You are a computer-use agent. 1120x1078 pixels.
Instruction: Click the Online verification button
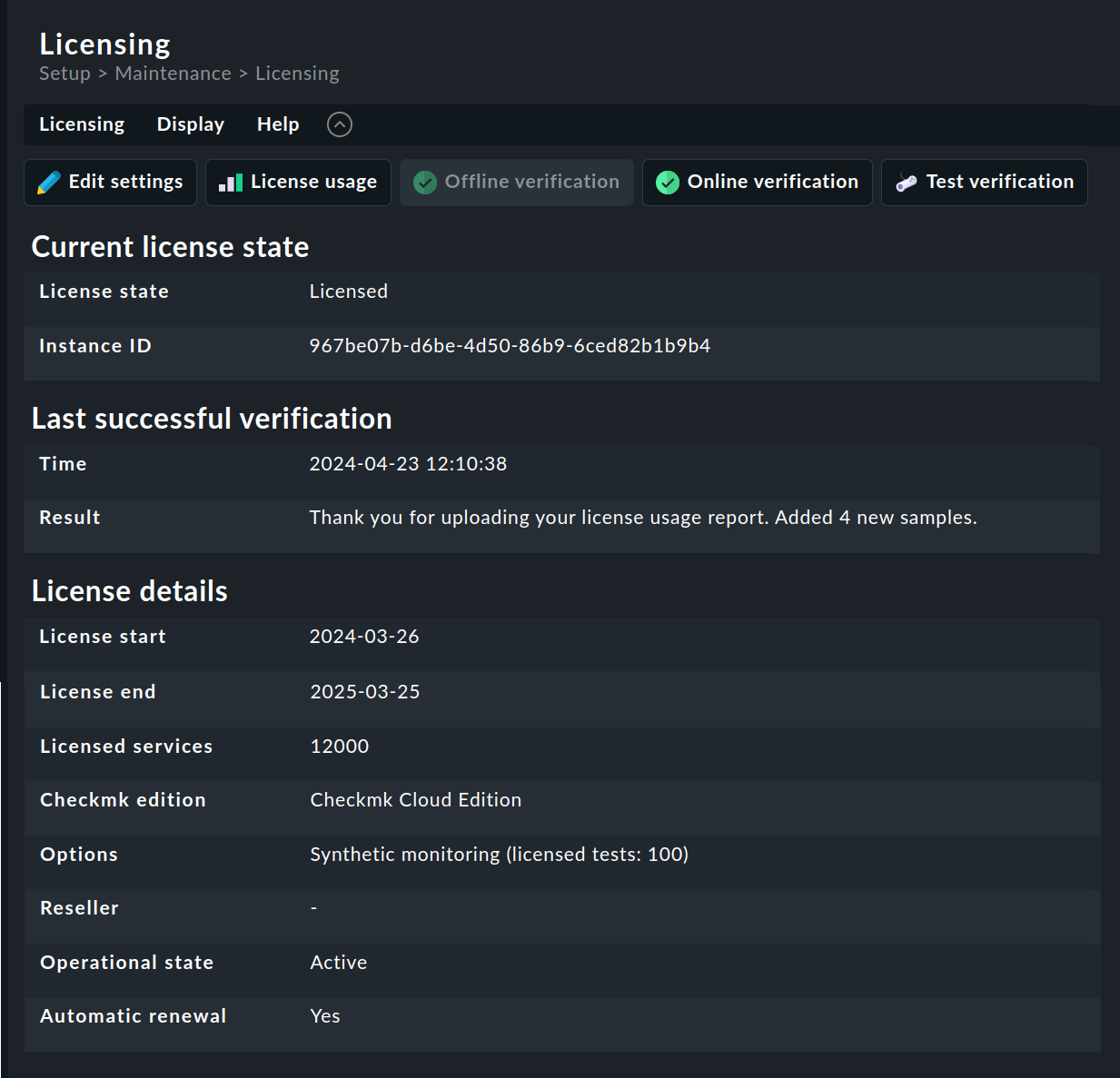pyautogui.click(x=758, y=183)
